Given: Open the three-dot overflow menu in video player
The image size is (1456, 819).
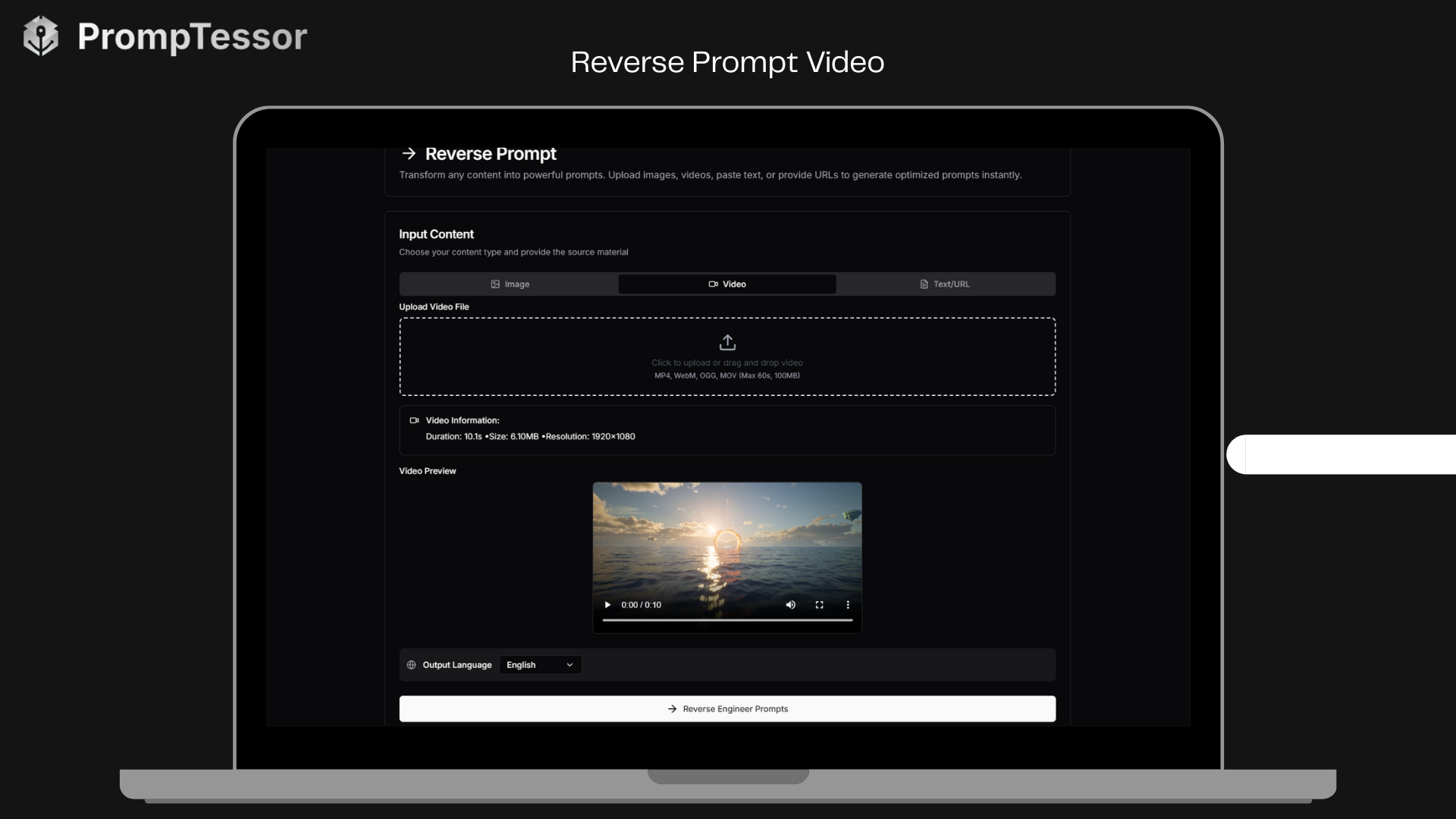Looking at the screenshot, I should (x=848, y=604).
